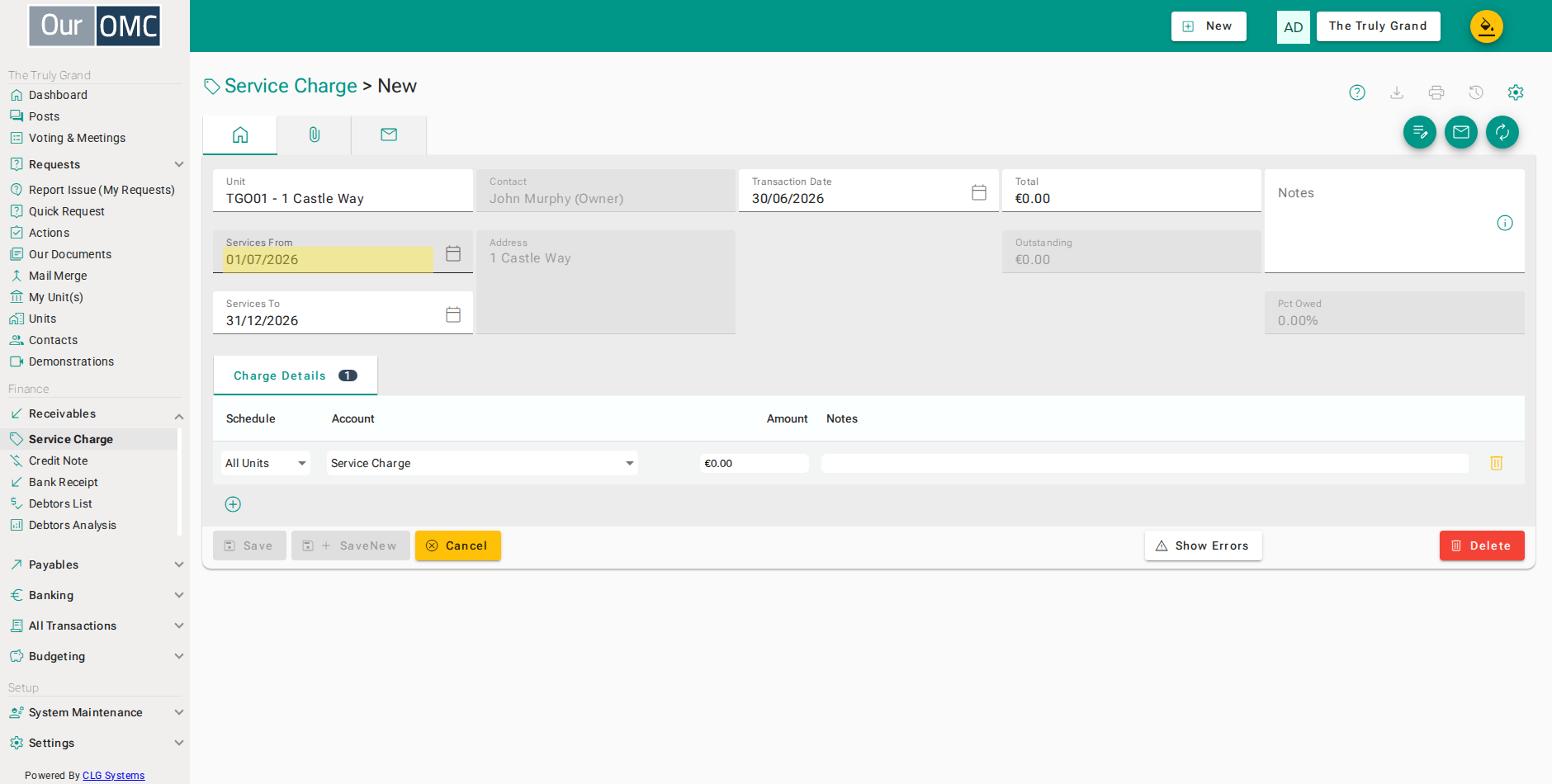Open the Transaction Date calendar picker

tap(979, 192)
